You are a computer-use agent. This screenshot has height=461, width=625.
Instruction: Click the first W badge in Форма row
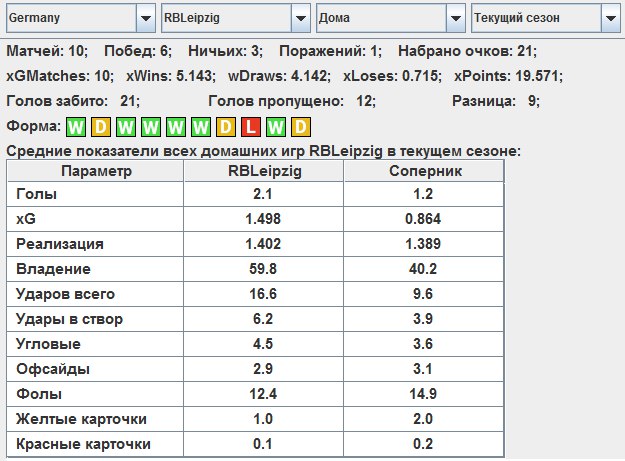(76, 127)
